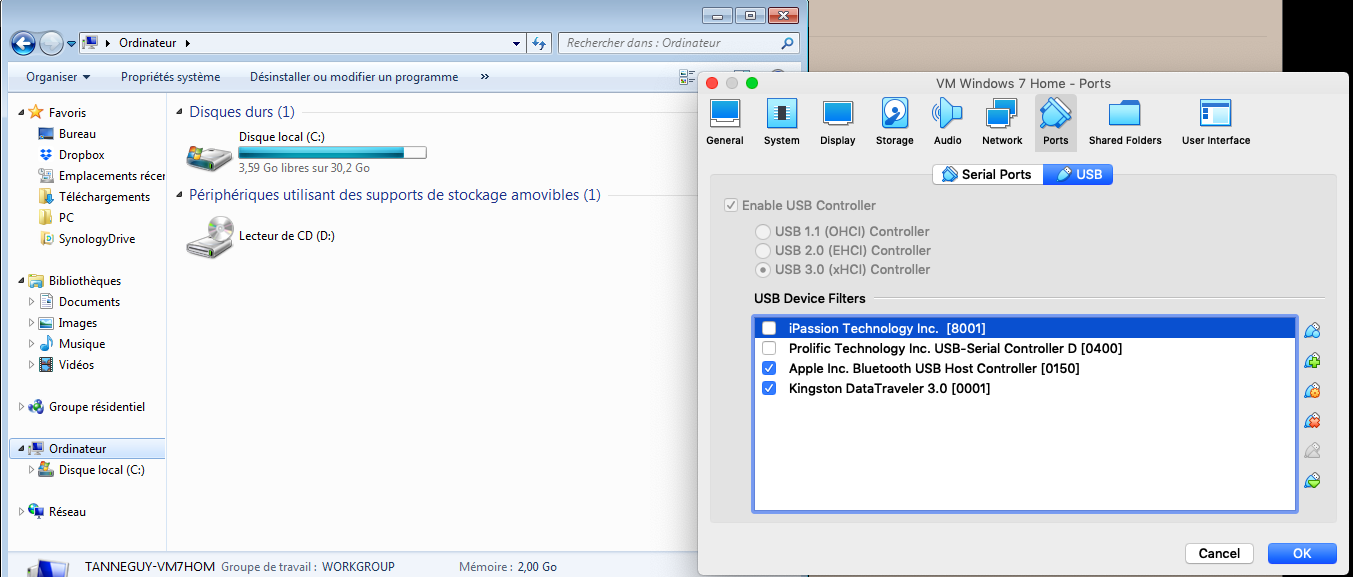Select PC folder in Favoris
The height and width of the screenshot is (577, 1353).
click(x=55, y=218)
